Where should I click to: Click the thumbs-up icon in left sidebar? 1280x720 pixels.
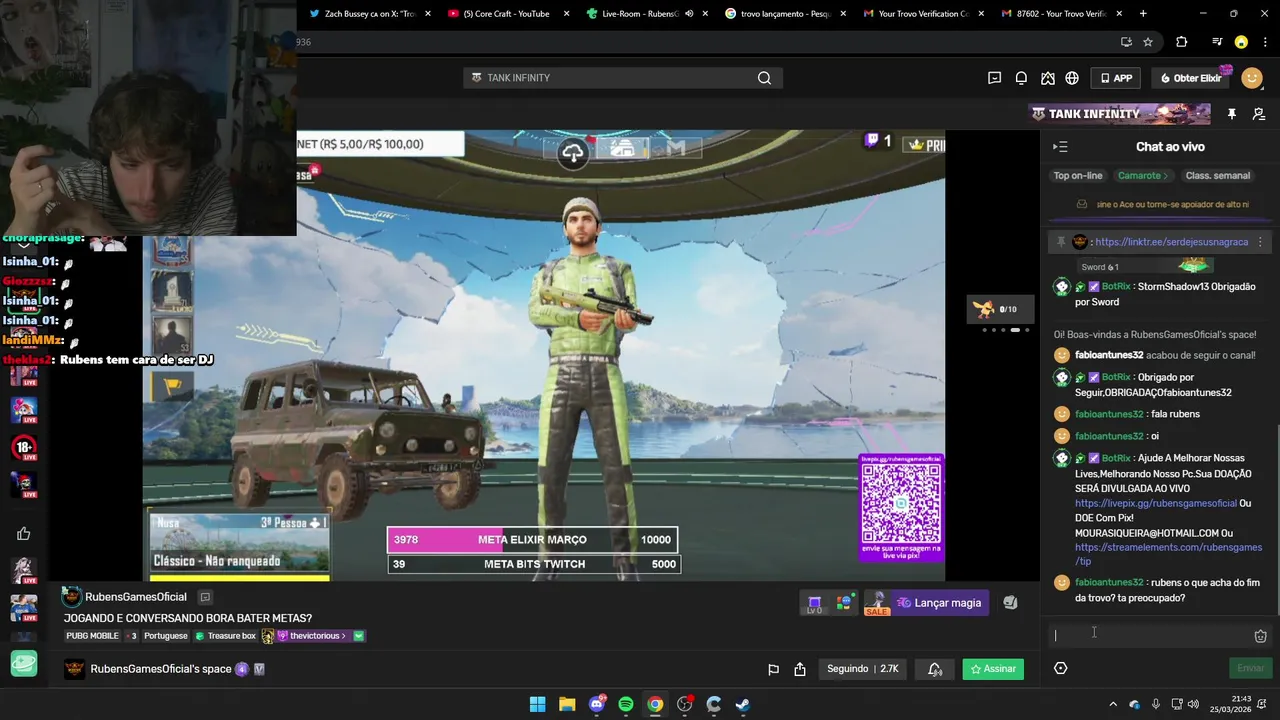(24, 534)
